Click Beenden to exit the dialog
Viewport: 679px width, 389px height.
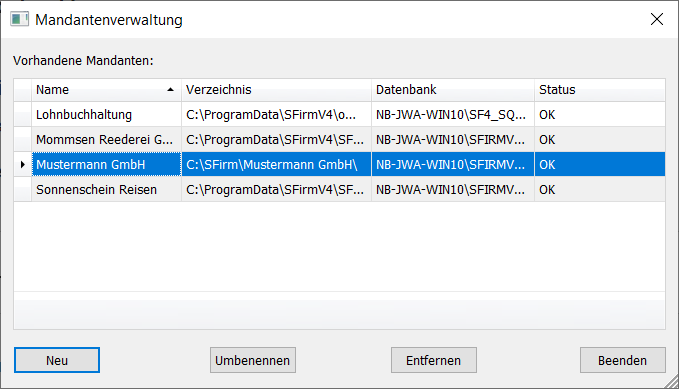coord(623,360)
